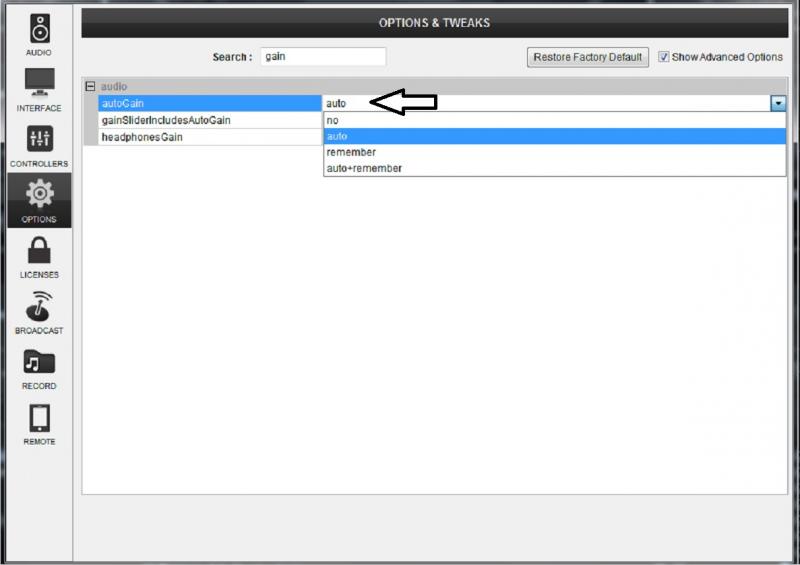Open the Broadcast antenna icon
The width and height of the screenshot is (800, 565).
coord(39,306)
